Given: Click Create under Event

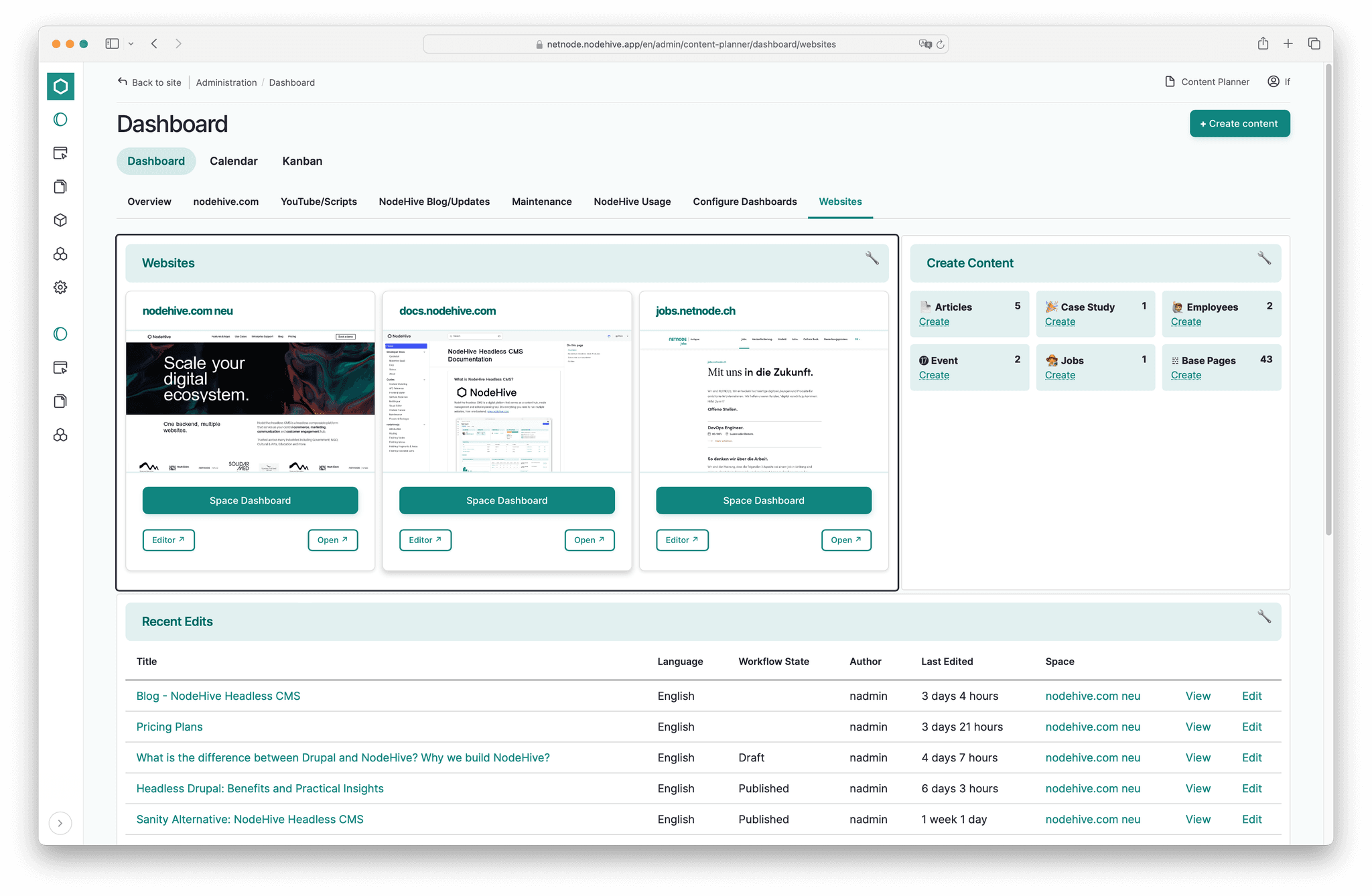Looking at the screenshot, I should (x=934, y=376).
